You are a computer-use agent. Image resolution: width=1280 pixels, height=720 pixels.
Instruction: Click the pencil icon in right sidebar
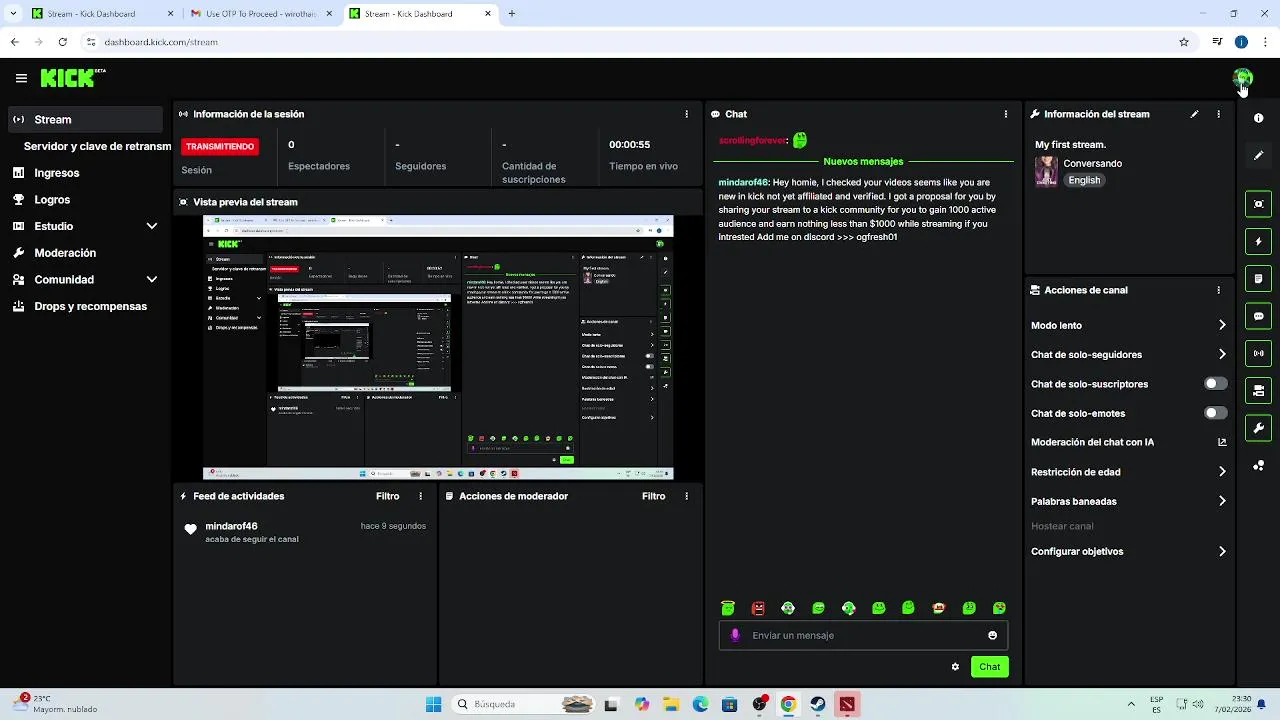click(x=1258, y=155)
